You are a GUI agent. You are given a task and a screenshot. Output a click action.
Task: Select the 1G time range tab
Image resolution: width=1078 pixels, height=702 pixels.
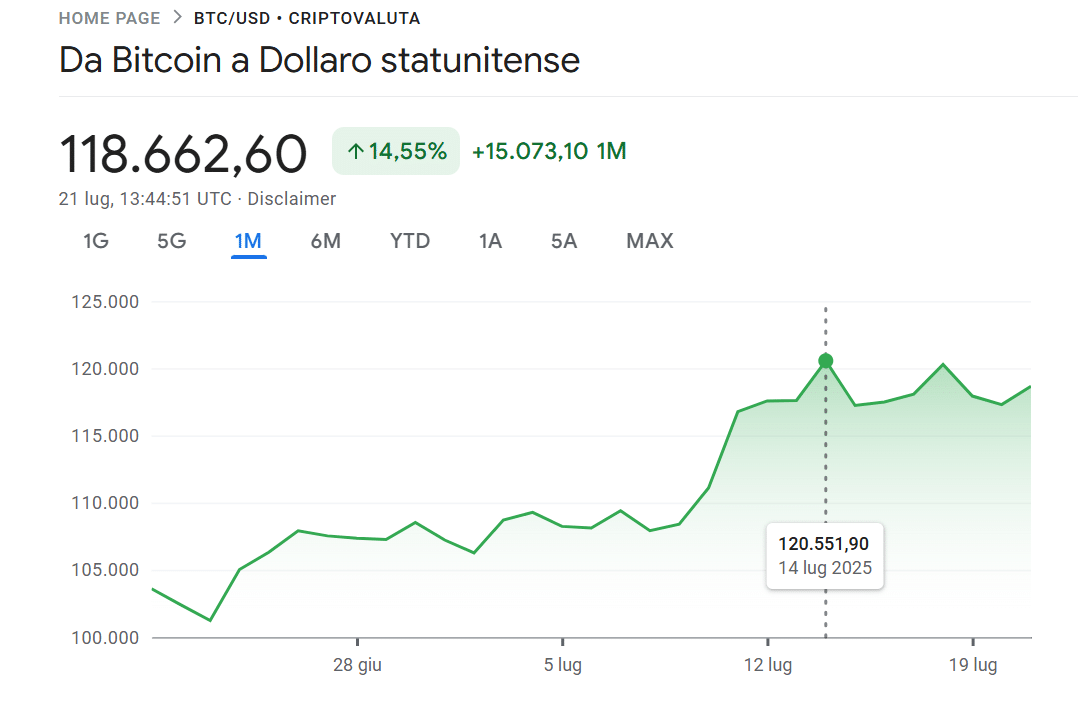pos(95,241)
